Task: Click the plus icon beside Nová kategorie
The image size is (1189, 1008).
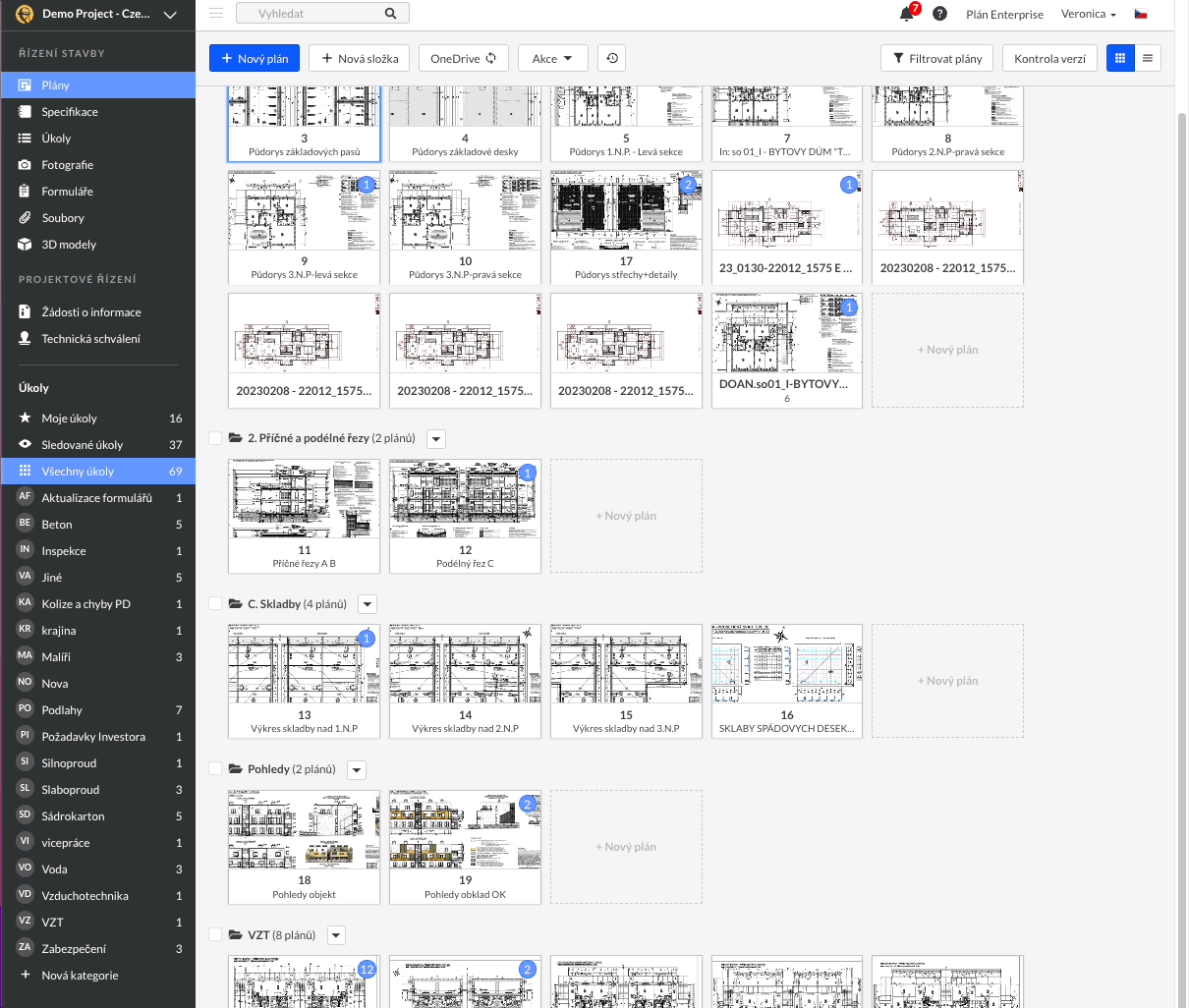Action: click(25, 975)
